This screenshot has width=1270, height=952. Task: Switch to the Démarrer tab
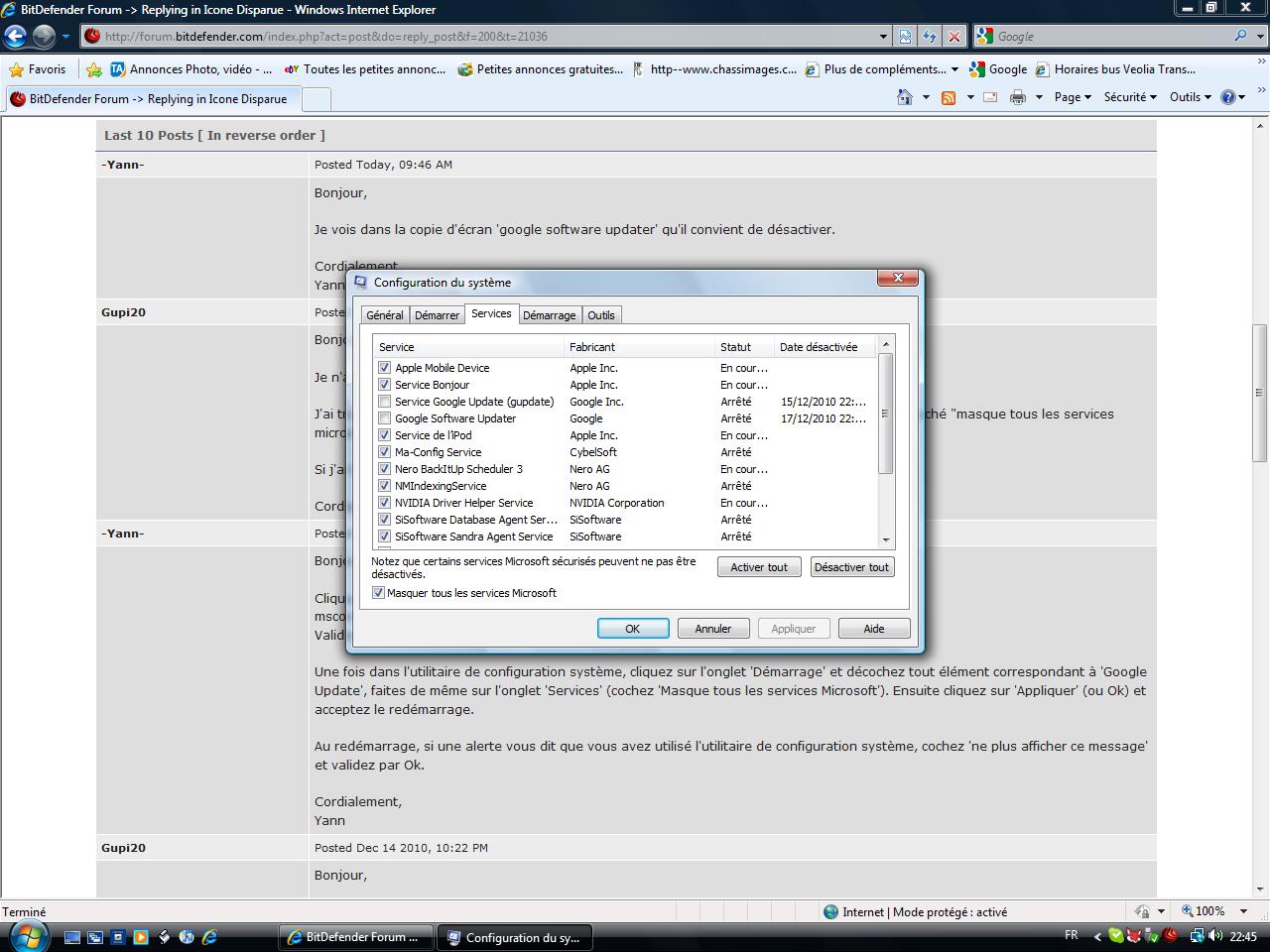click(437, 315)
